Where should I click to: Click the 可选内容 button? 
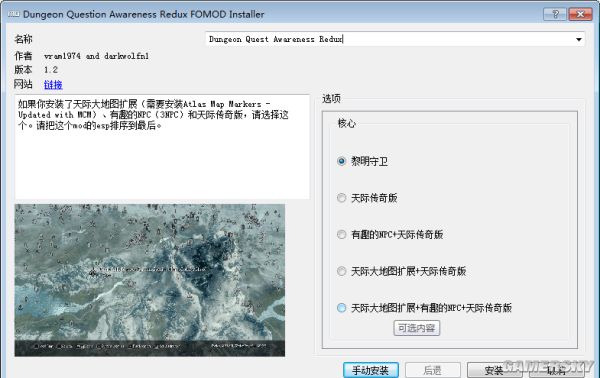(417, 328)
